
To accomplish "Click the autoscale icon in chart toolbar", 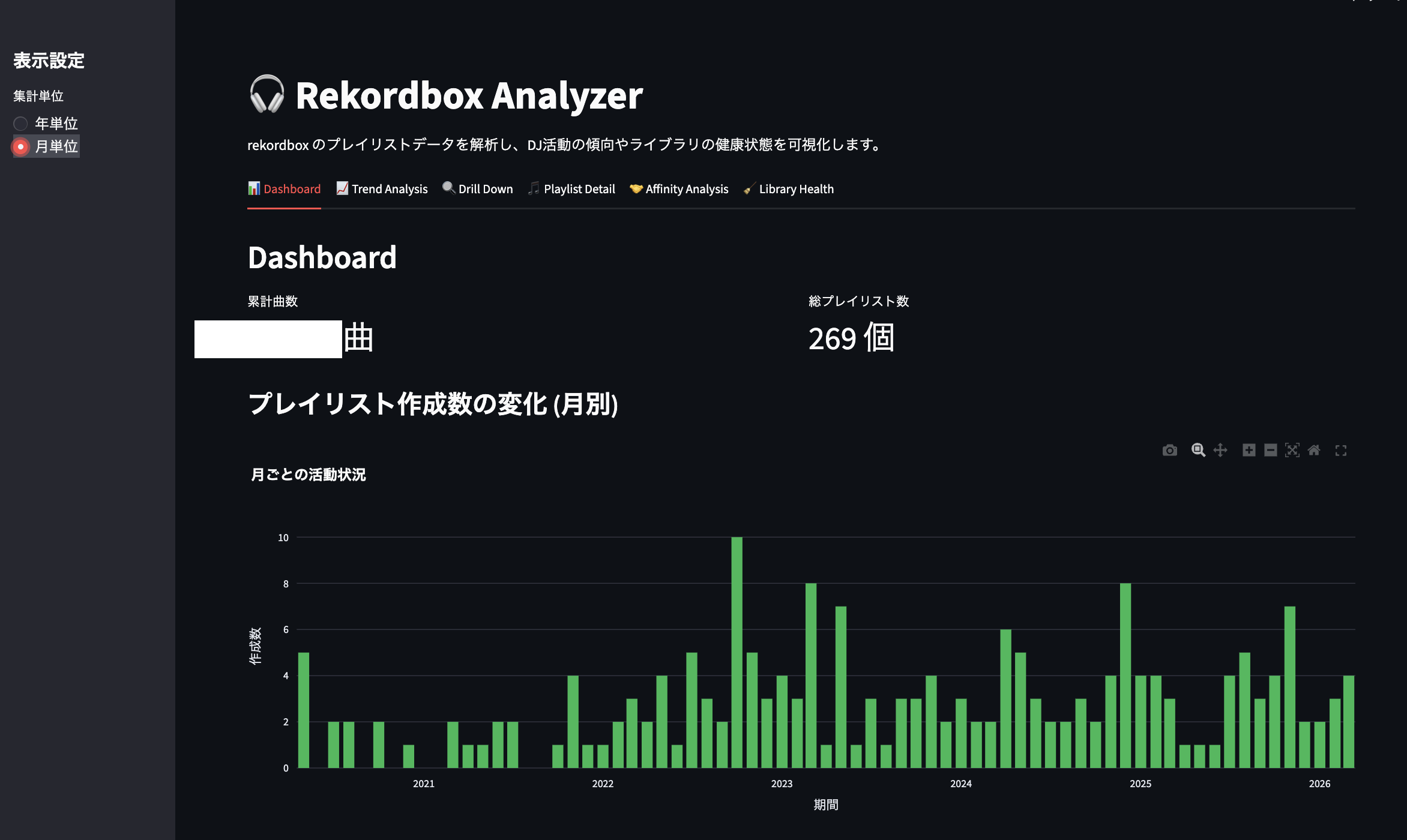I will (x=1292, y=451).
